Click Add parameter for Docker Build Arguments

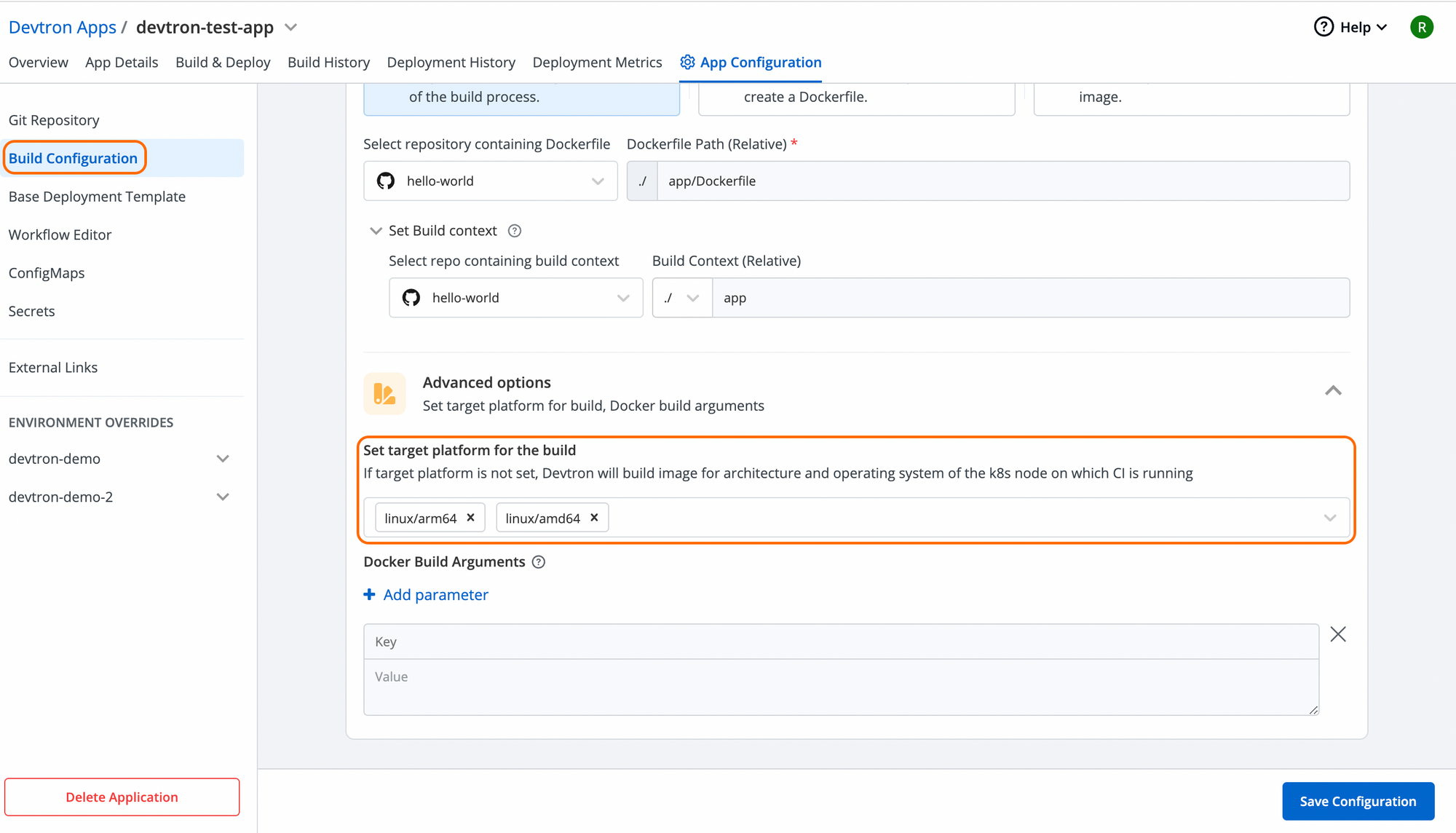[x=426, y=594]
